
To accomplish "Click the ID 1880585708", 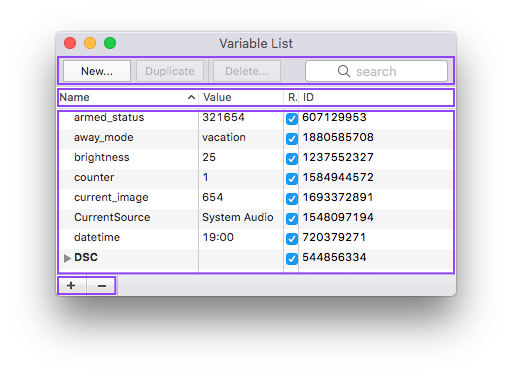I will pyautogui.click(x=338, y=137).
